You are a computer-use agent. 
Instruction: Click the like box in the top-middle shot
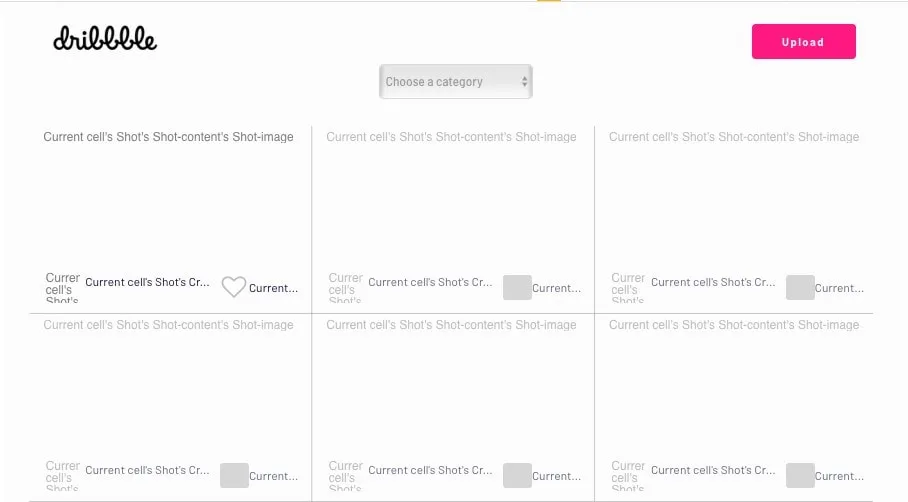(517, 288)
